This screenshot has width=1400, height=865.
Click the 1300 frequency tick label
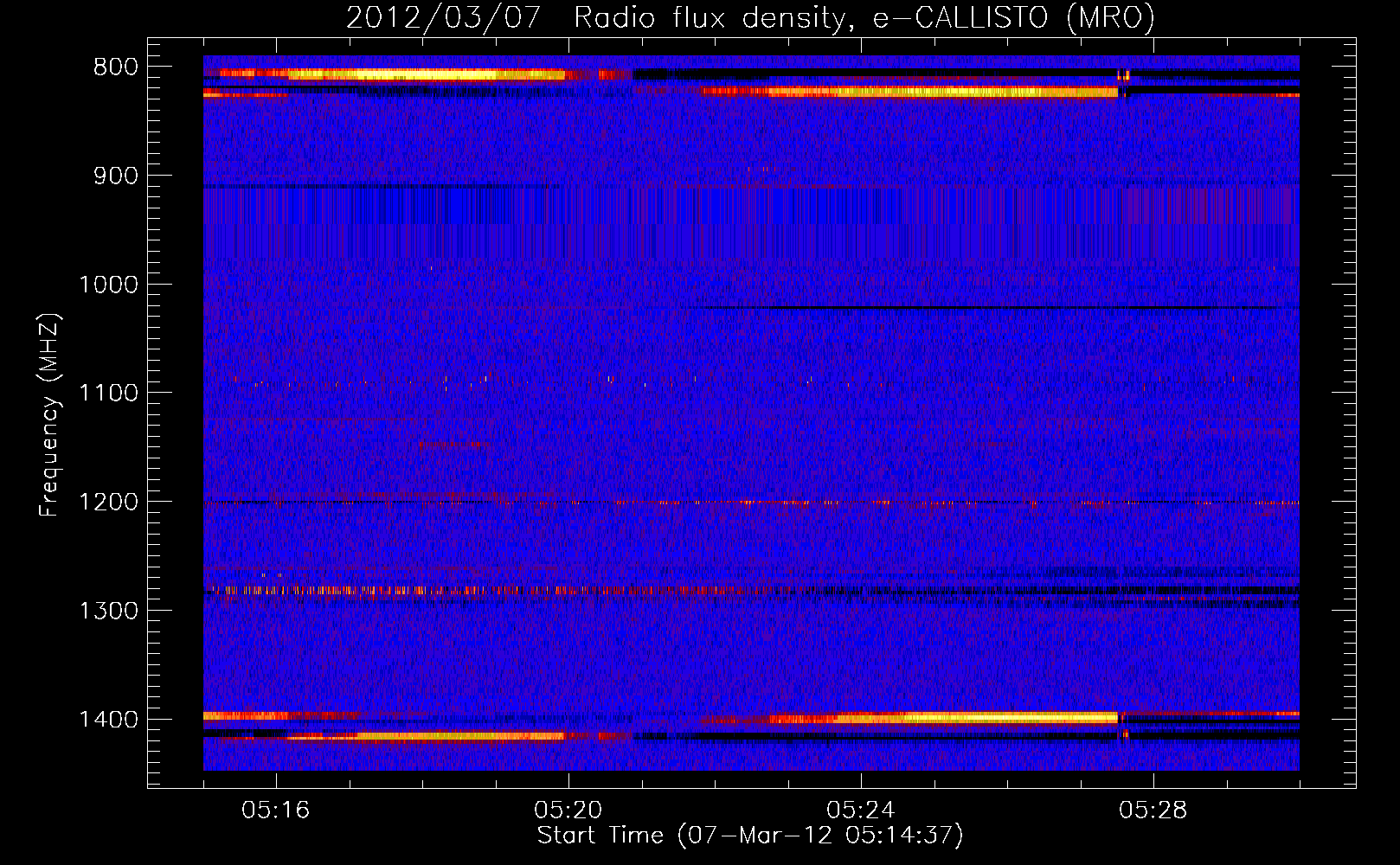pos(108,611)
